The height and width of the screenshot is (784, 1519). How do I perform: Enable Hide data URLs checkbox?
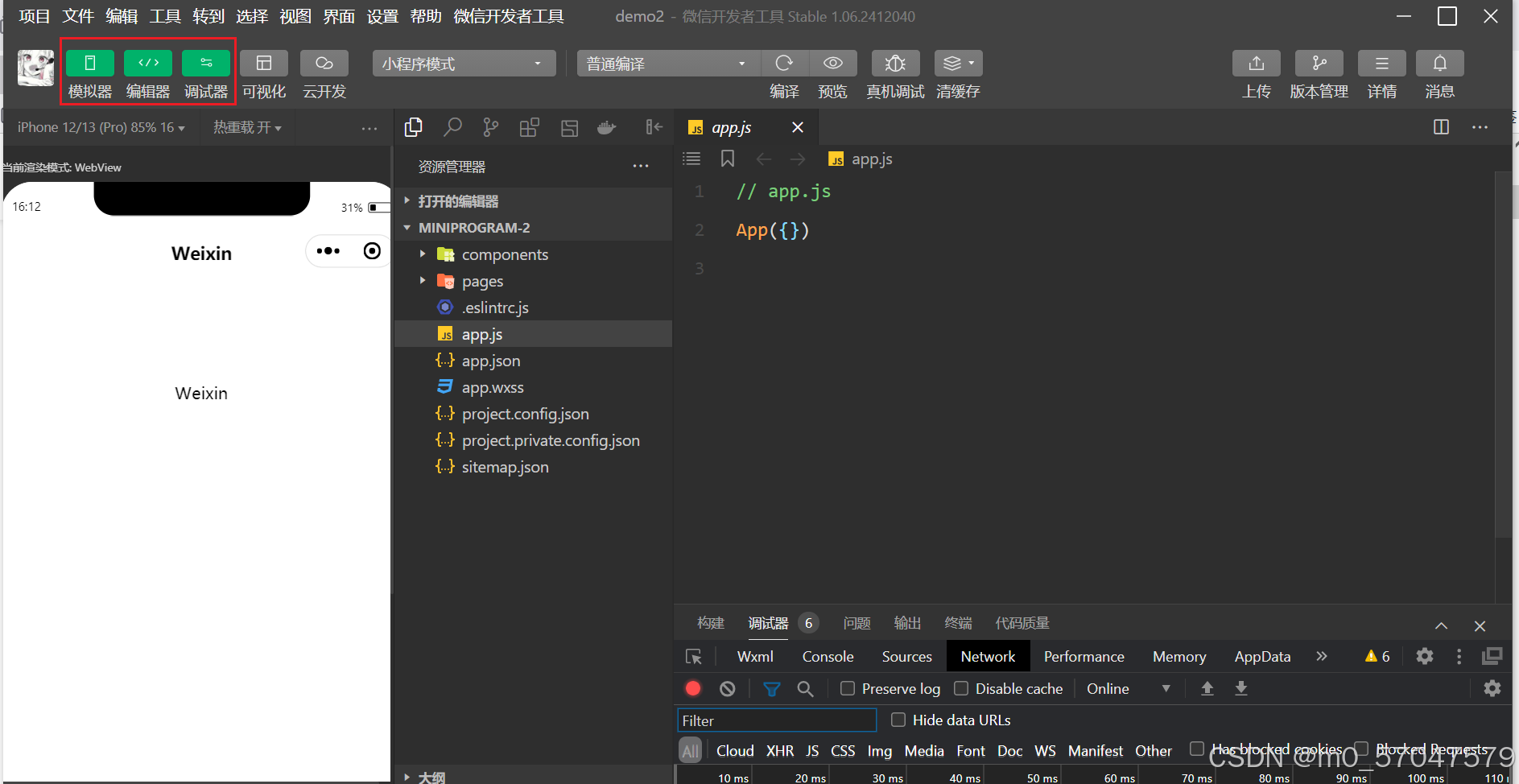pos(898,720)
